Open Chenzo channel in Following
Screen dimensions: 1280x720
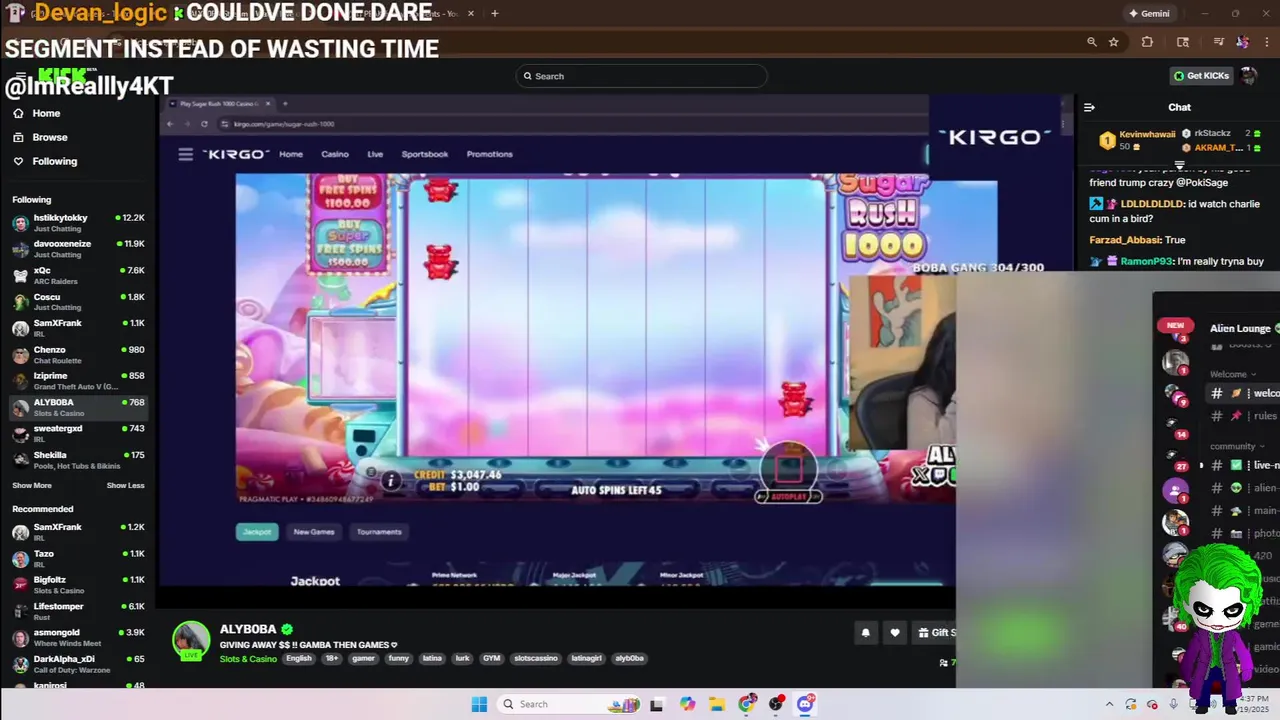click(x=78, y=354)
